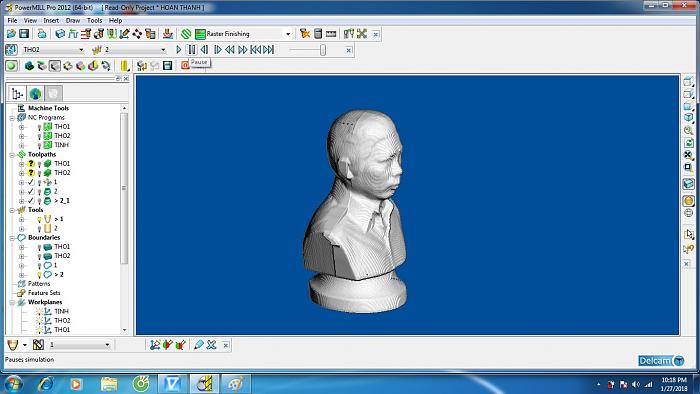The height and width of the screenshot is (394, 700).
Task: Switch to explorer tree tab
Action: tap(17, 94)
